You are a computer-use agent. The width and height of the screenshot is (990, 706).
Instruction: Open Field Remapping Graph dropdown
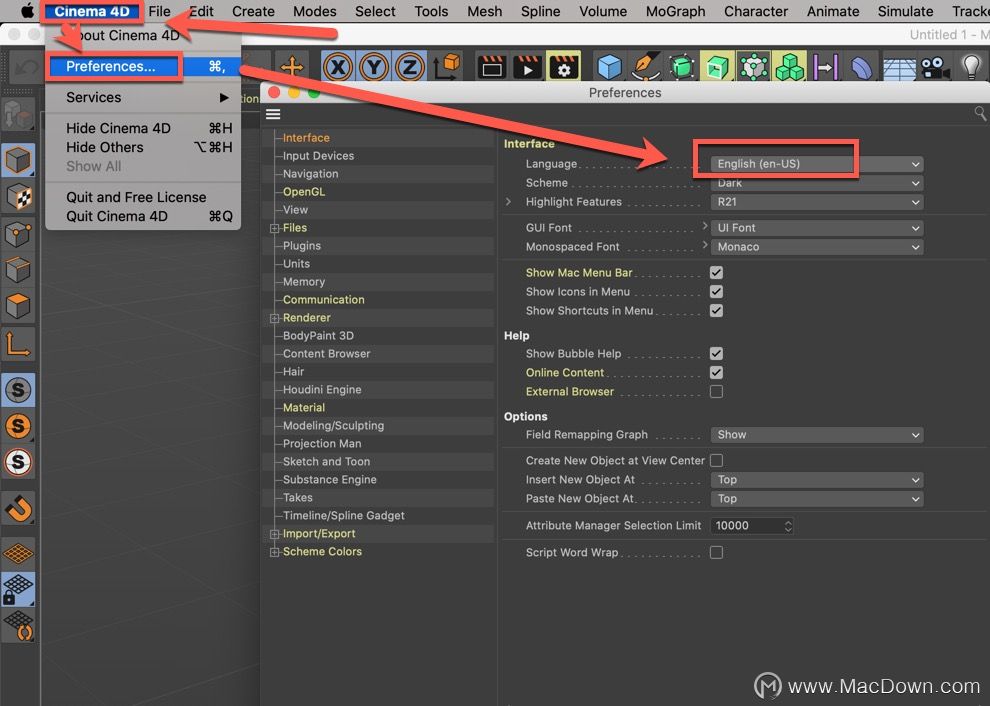point(817,434)
